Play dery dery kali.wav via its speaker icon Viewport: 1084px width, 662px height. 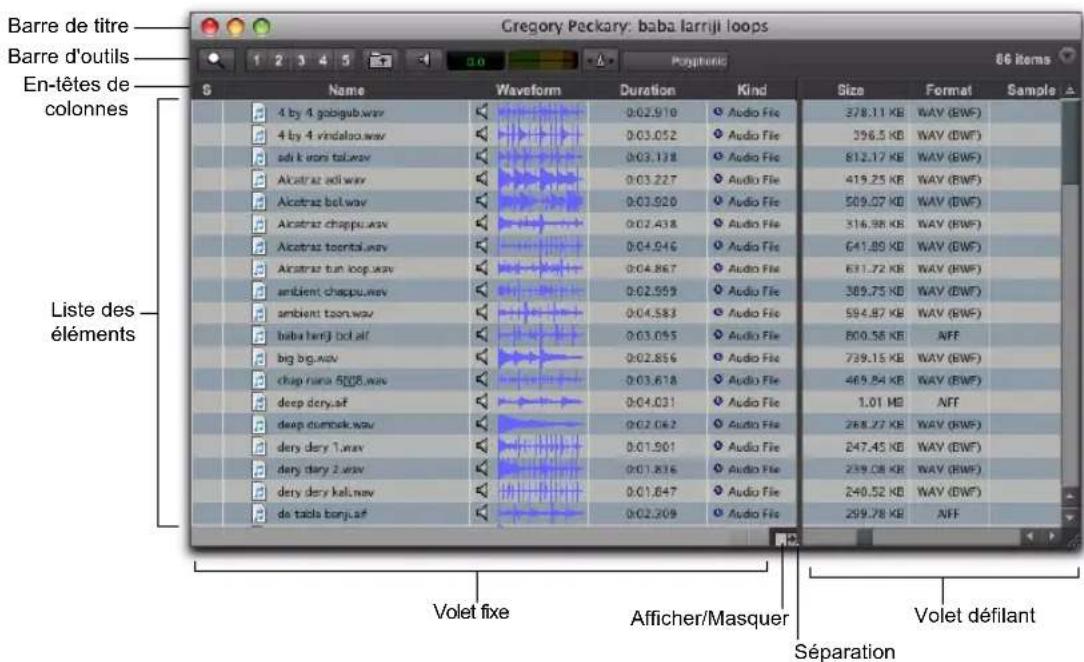coord(482,491)
